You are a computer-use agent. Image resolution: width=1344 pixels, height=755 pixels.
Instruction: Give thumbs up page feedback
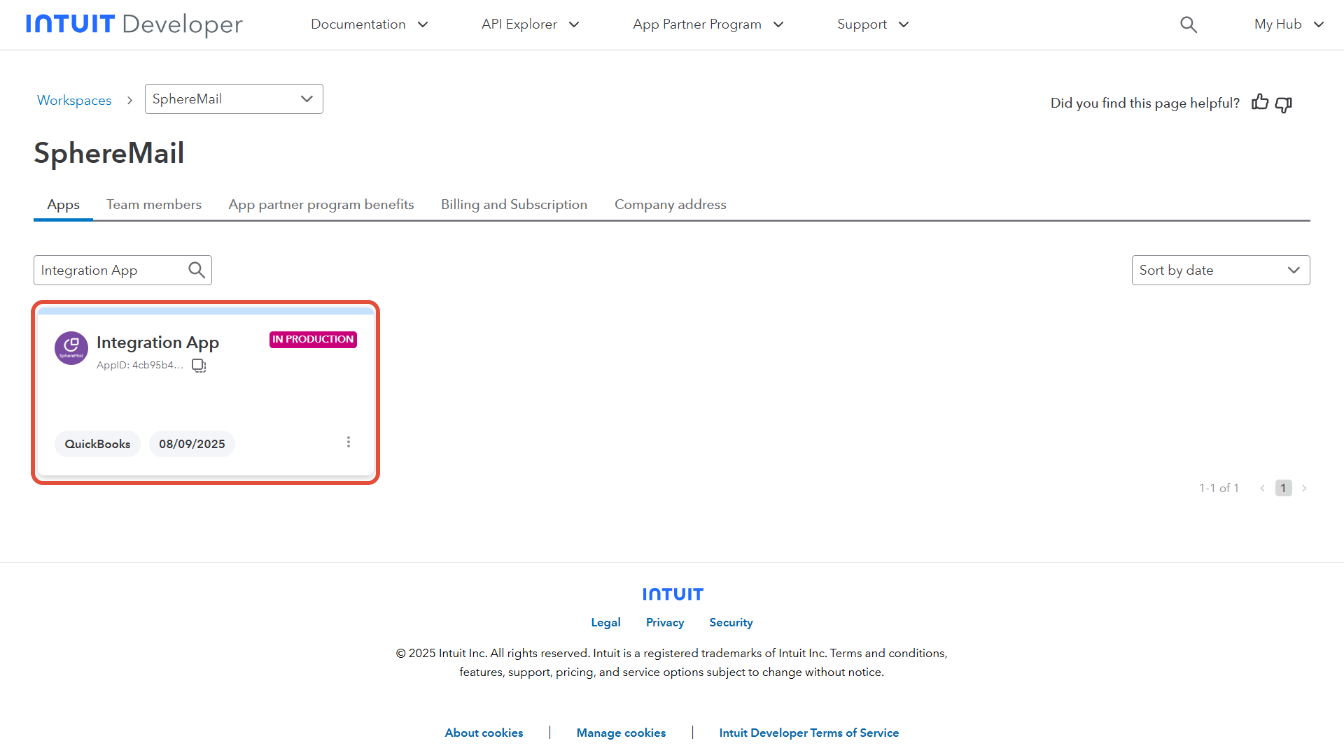[1260, 102]
